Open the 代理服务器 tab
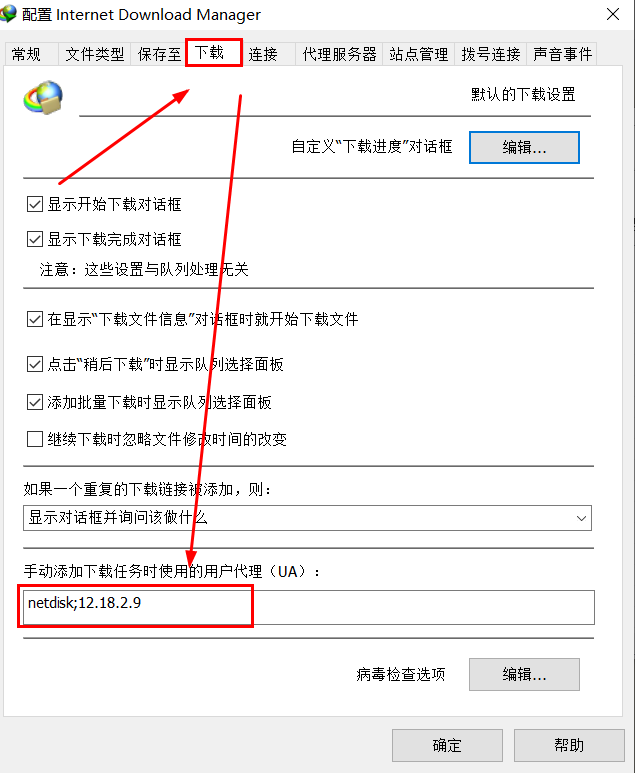 coord(339,54)
